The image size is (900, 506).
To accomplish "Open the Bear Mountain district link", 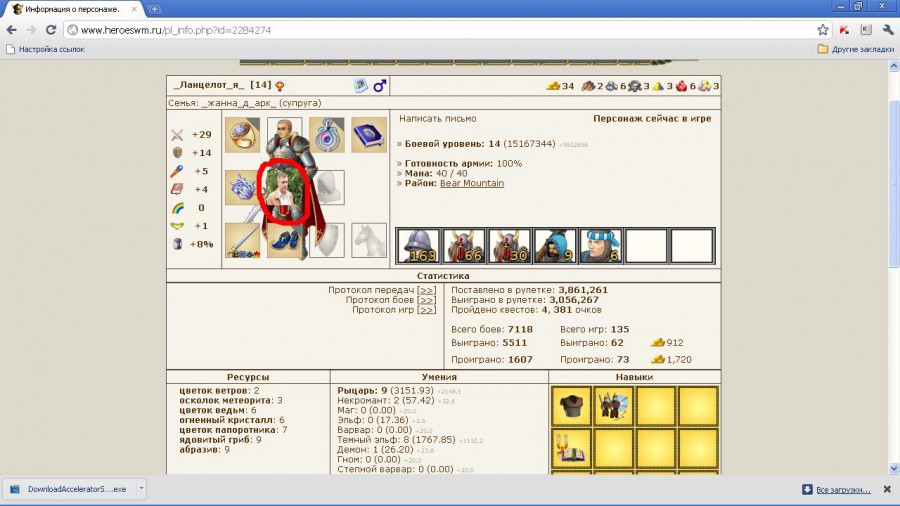I will [x=472, y=183].
